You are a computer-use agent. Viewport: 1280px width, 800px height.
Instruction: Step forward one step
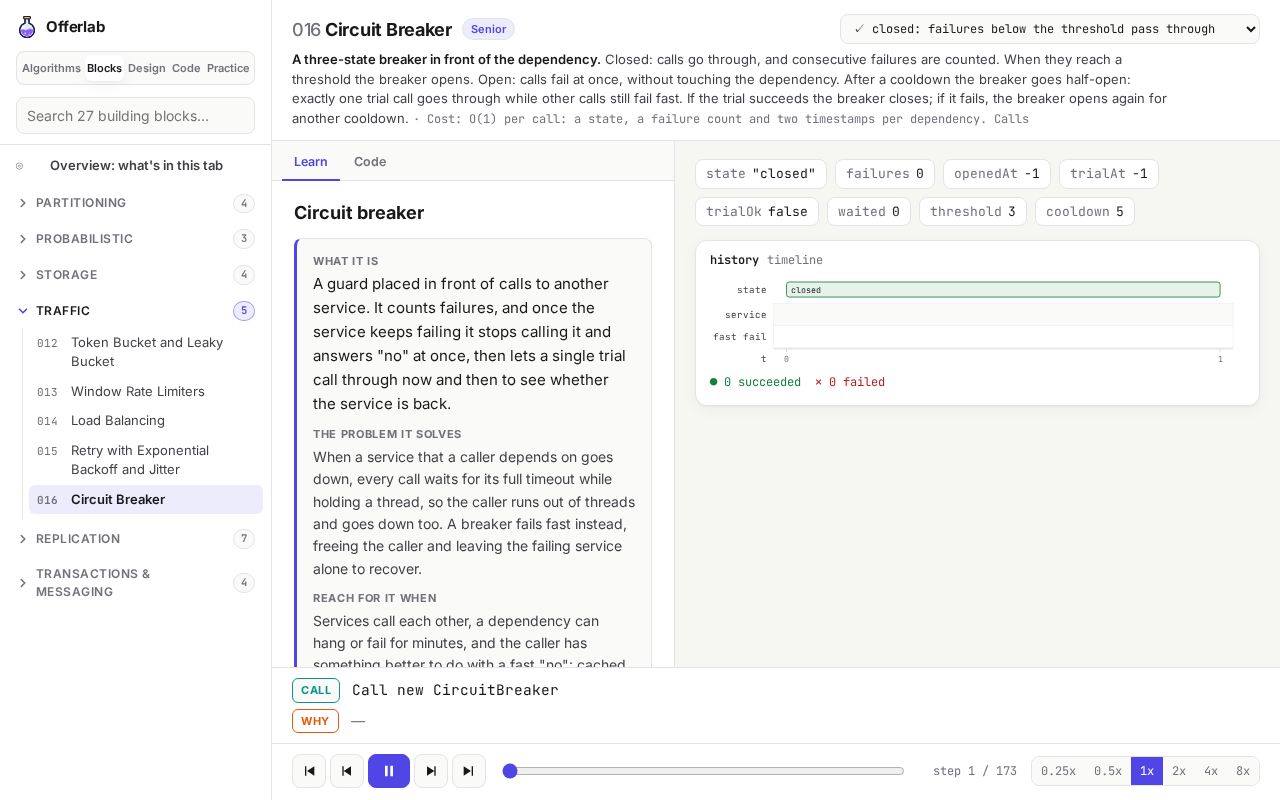pos(431,771)
